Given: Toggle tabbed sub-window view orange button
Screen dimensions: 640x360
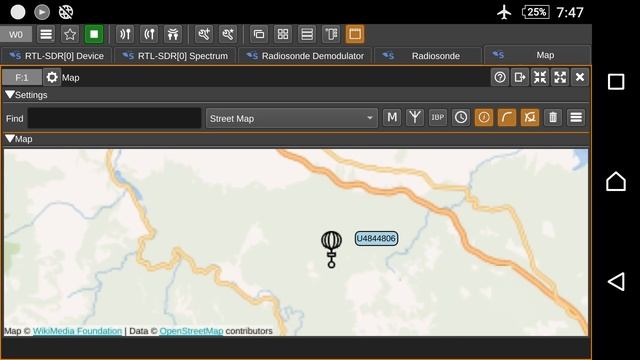Looking at the screenshot, I should pyautogui.click(x=355, y=34).
